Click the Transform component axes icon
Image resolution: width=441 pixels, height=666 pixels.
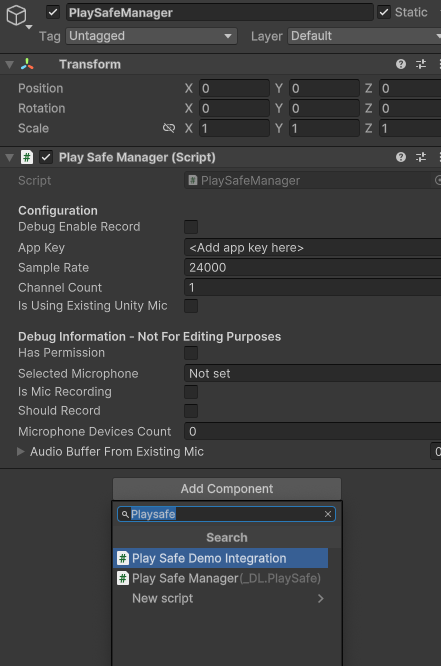(x=27, y=64)
